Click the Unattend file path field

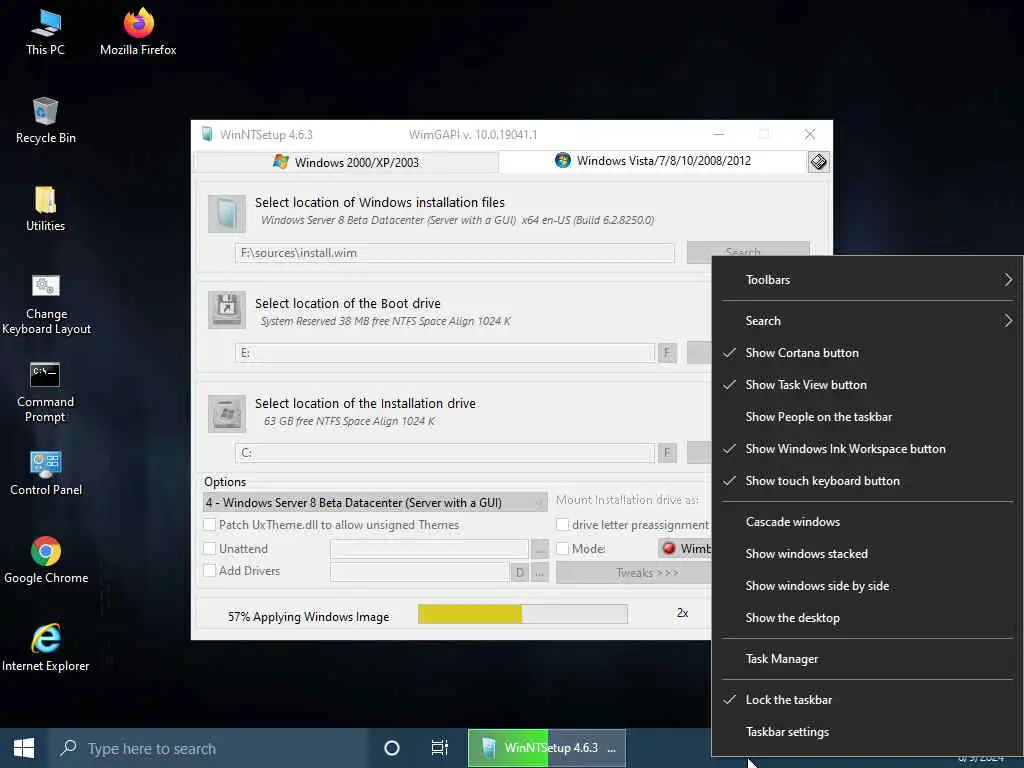click(x=429, y=549)
